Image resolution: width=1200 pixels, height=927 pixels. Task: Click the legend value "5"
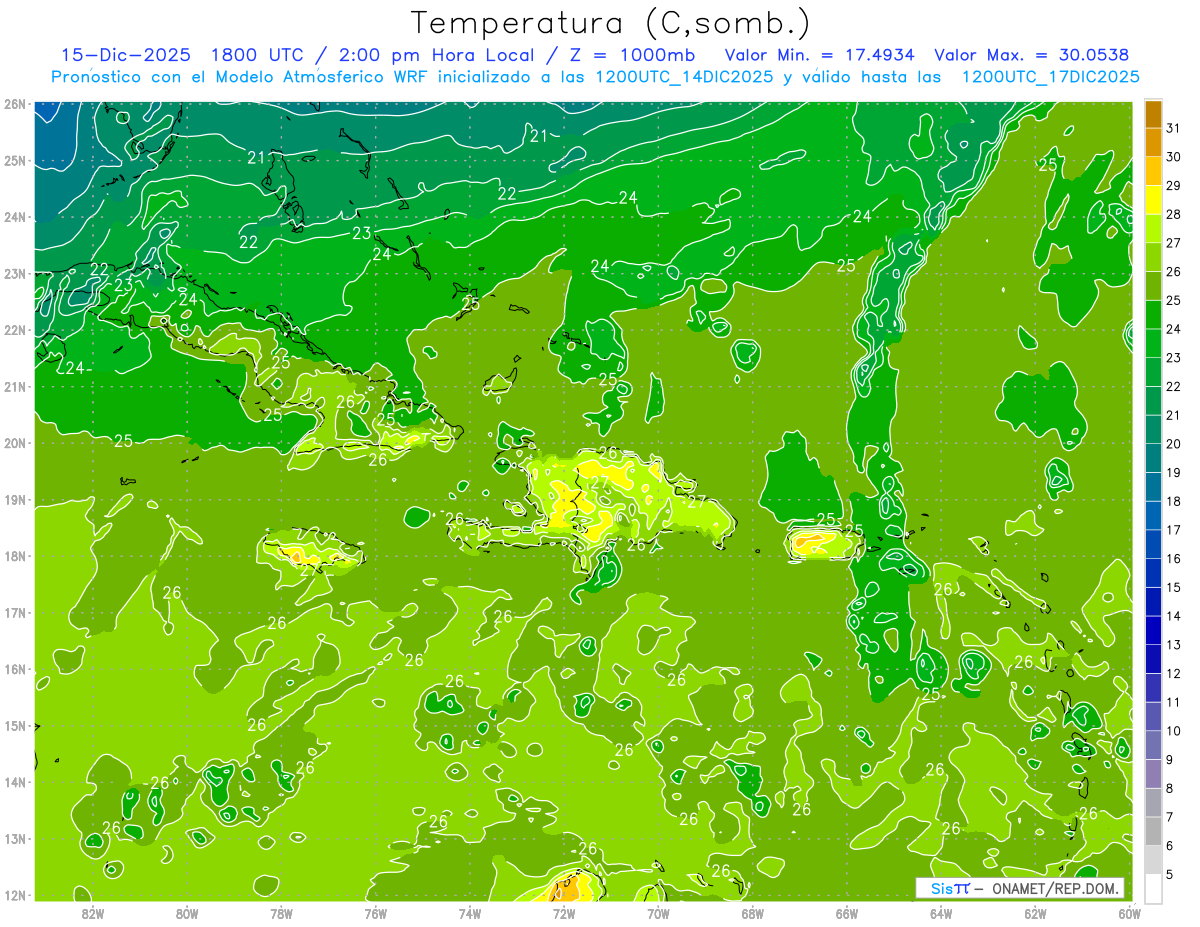(1170, 874)
